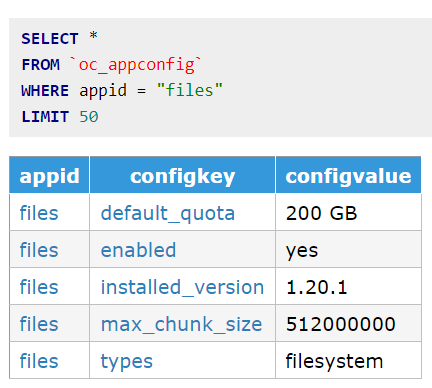
Task: Open the types configkey link
Action: 127,362
